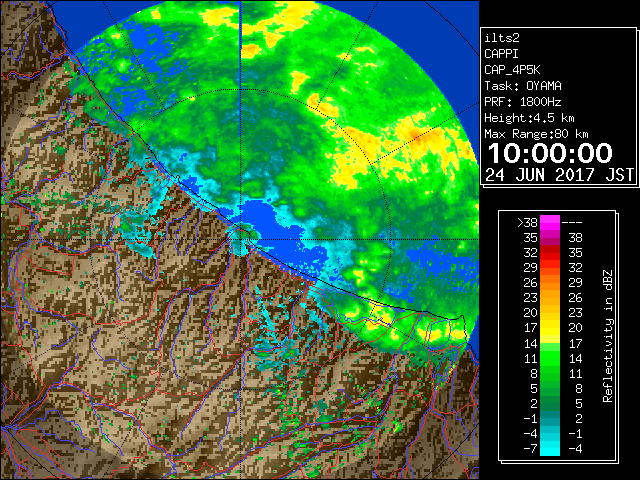640x480 pixels.
Task: Click the '---' legend label
Action: point(572,222)
